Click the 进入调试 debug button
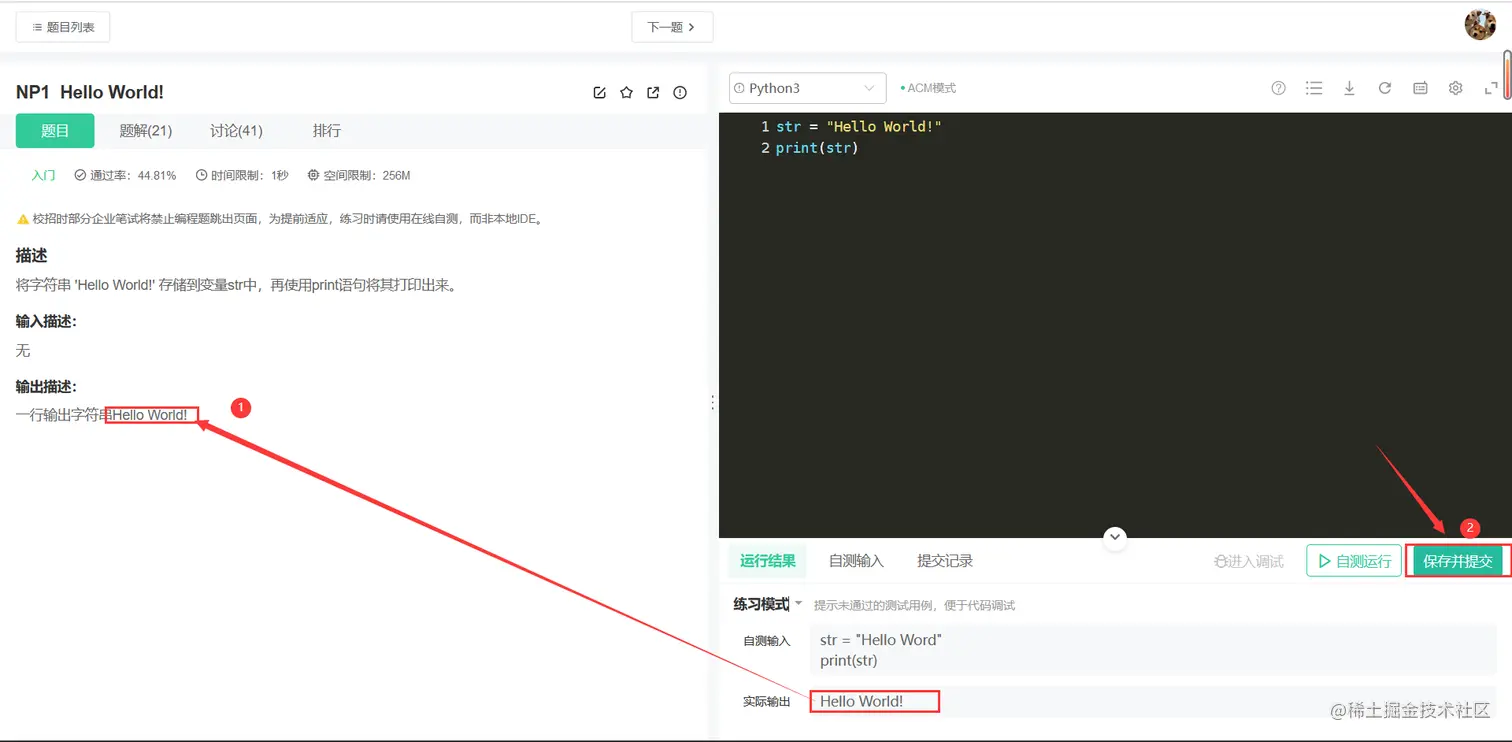This screenshot has width=1512, height=742. [x=1248, y=561]
